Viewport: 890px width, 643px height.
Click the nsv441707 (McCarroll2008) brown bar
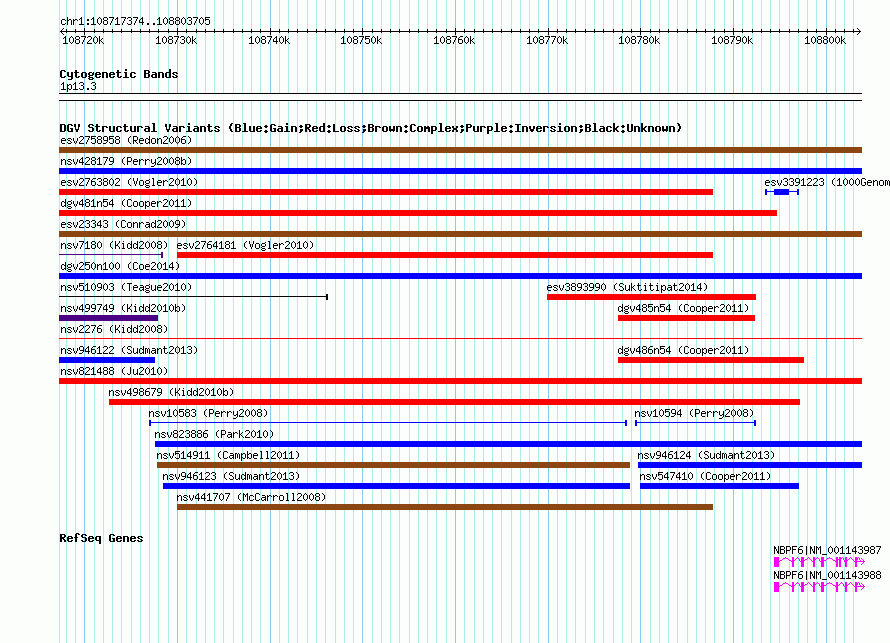click(445, 507)
